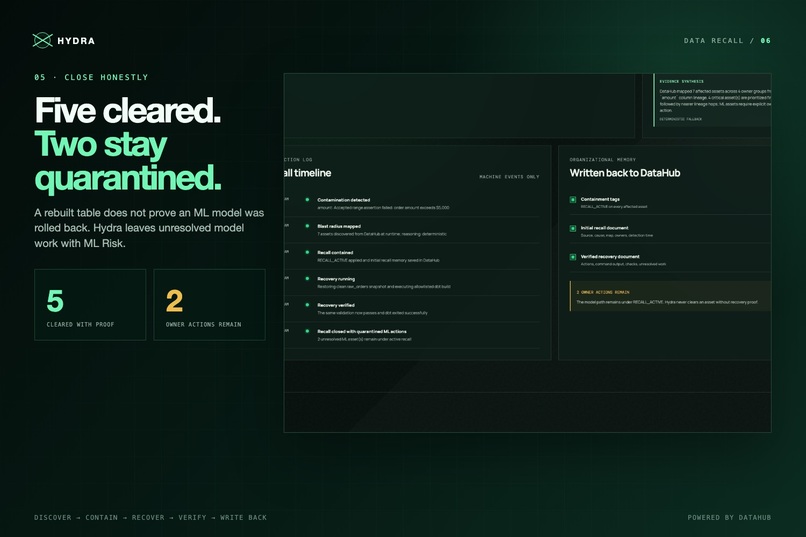Click the HYDRA brand name text
The height and width of the screenshot is (537, 806).
click(76, 41)
